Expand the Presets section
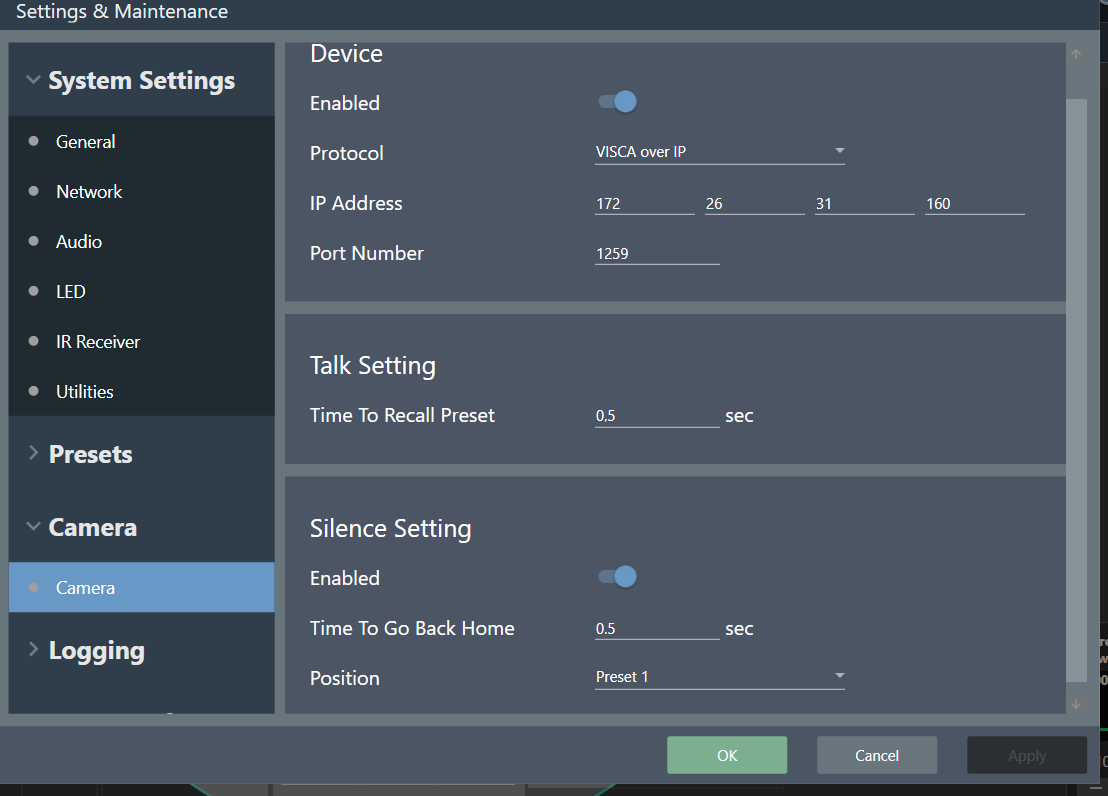Image resolution: width=1108 pixels, height=796 pixels. click(x=141, y=454)
